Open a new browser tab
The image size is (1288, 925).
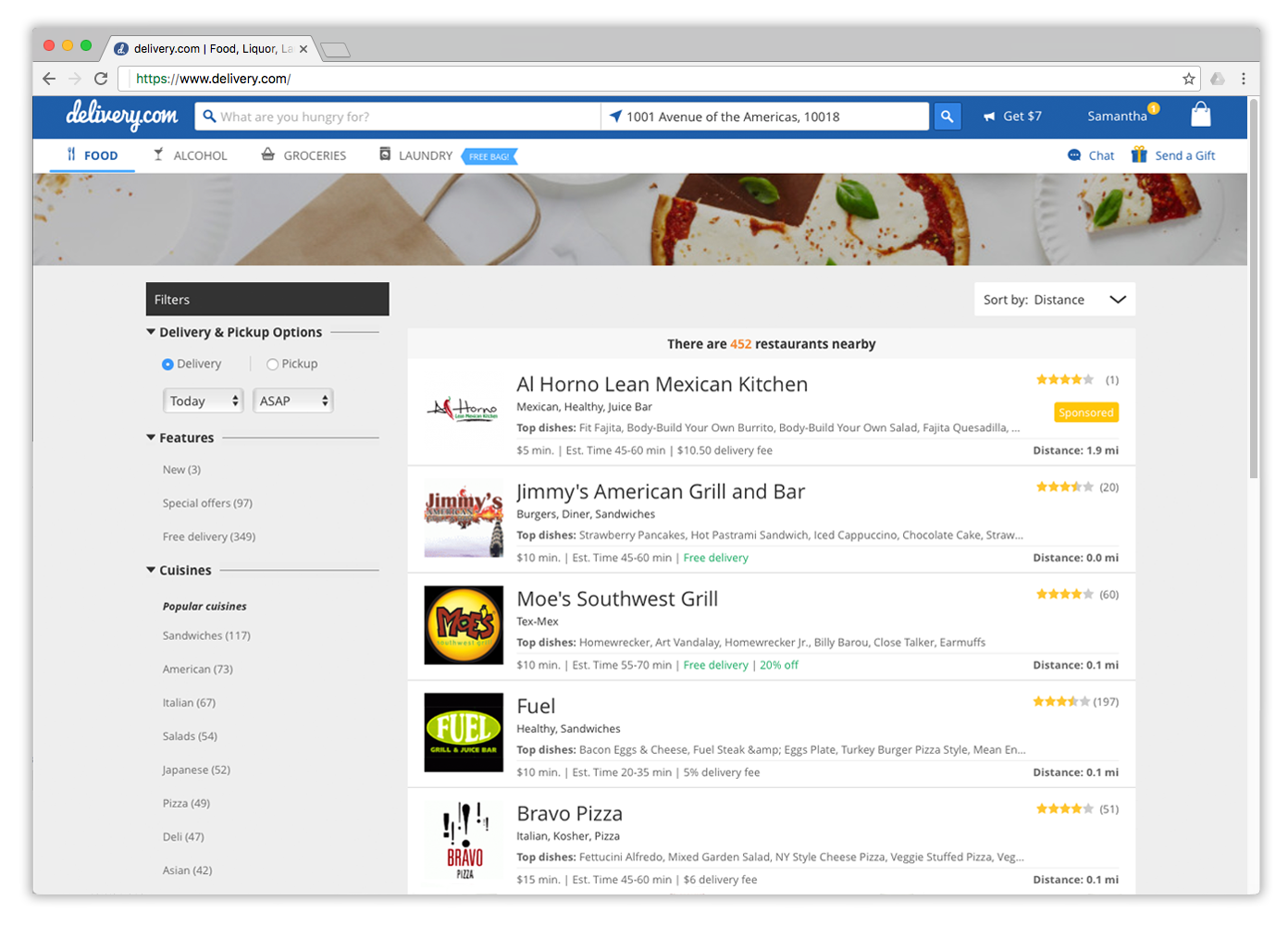click(335, 50)
